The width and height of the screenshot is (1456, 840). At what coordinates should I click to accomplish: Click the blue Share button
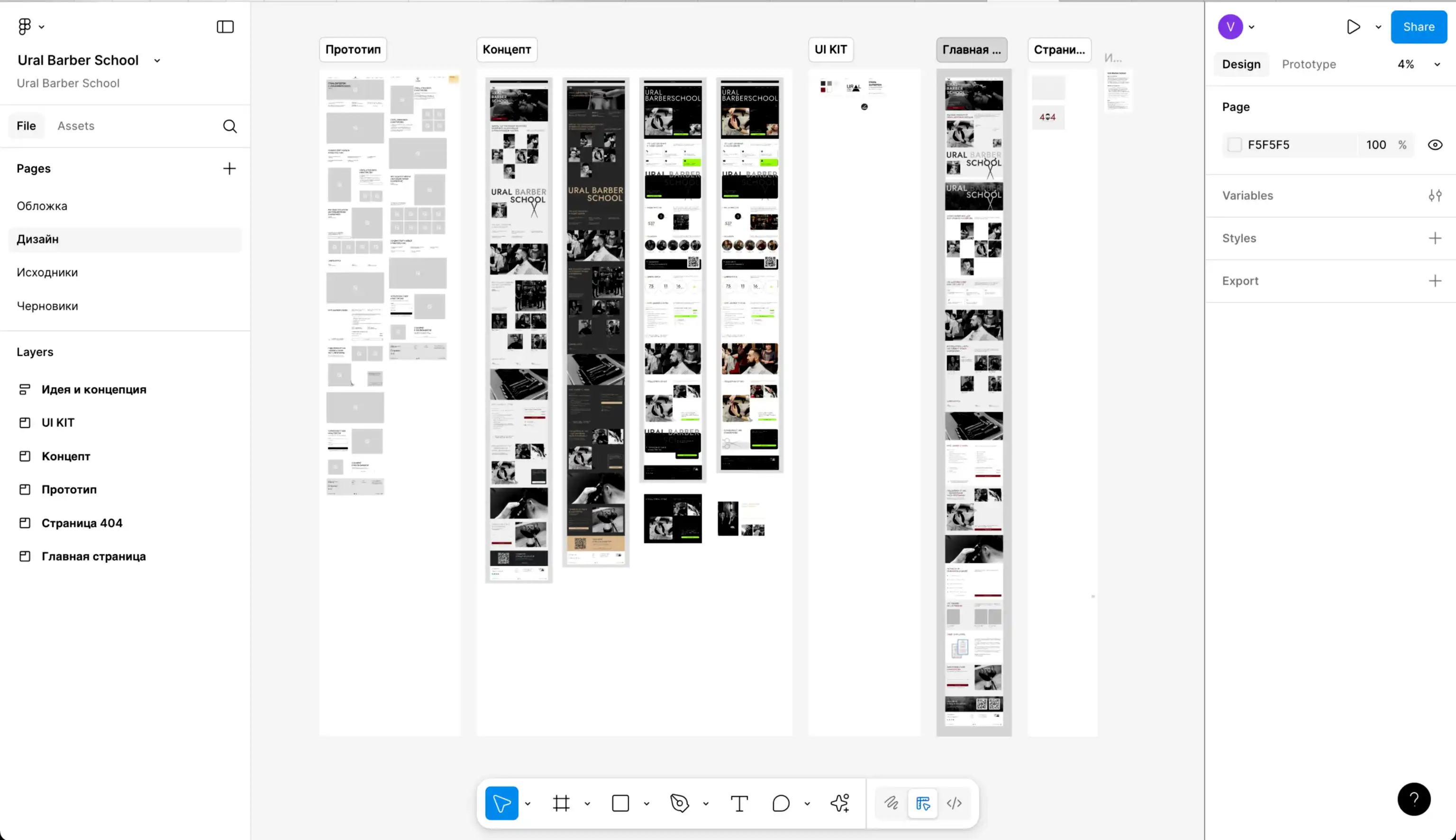[1418, 27]
